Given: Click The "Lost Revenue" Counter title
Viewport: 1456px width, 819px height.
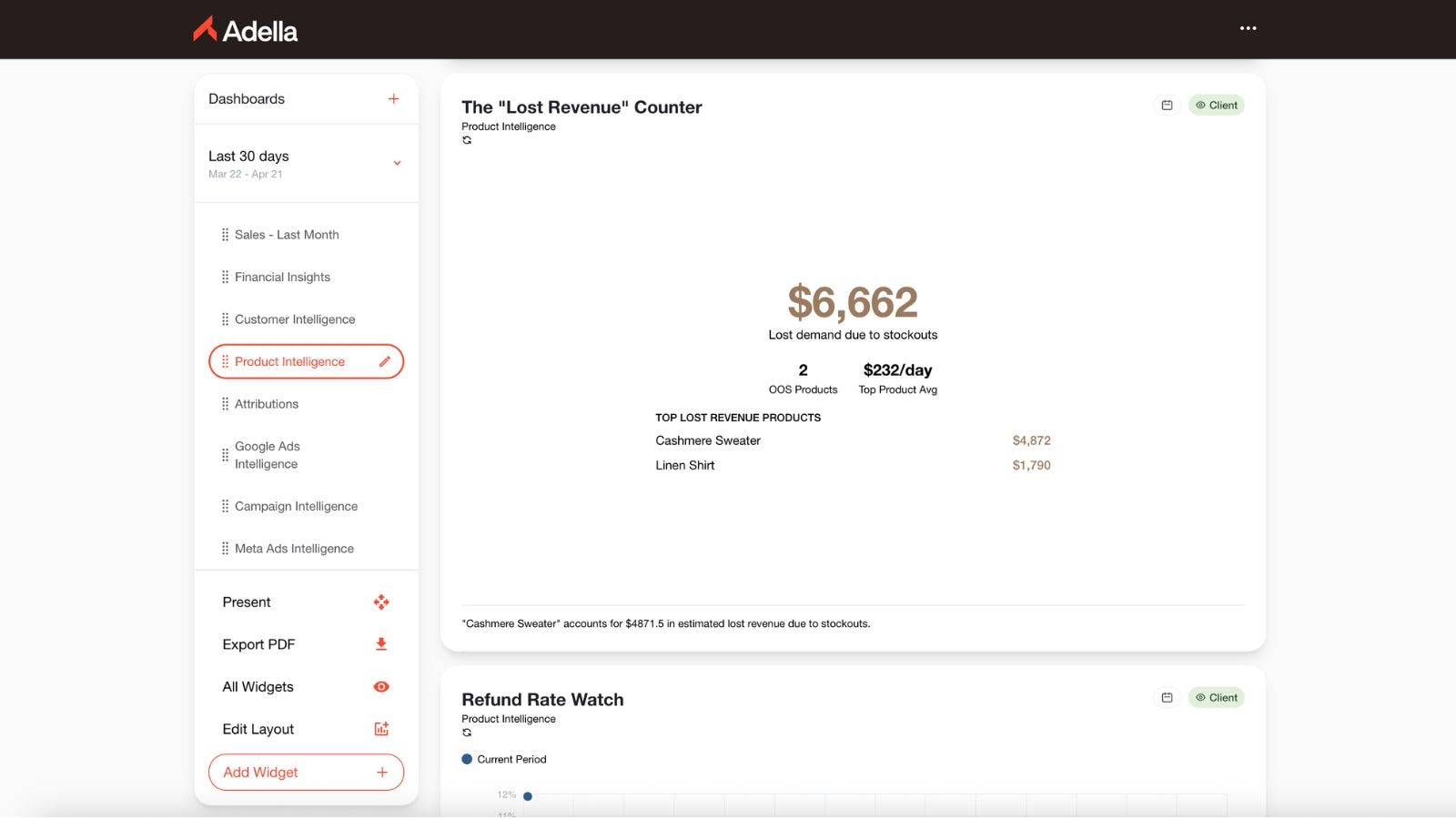Looking at the screenshot, I should pos(581,107).
